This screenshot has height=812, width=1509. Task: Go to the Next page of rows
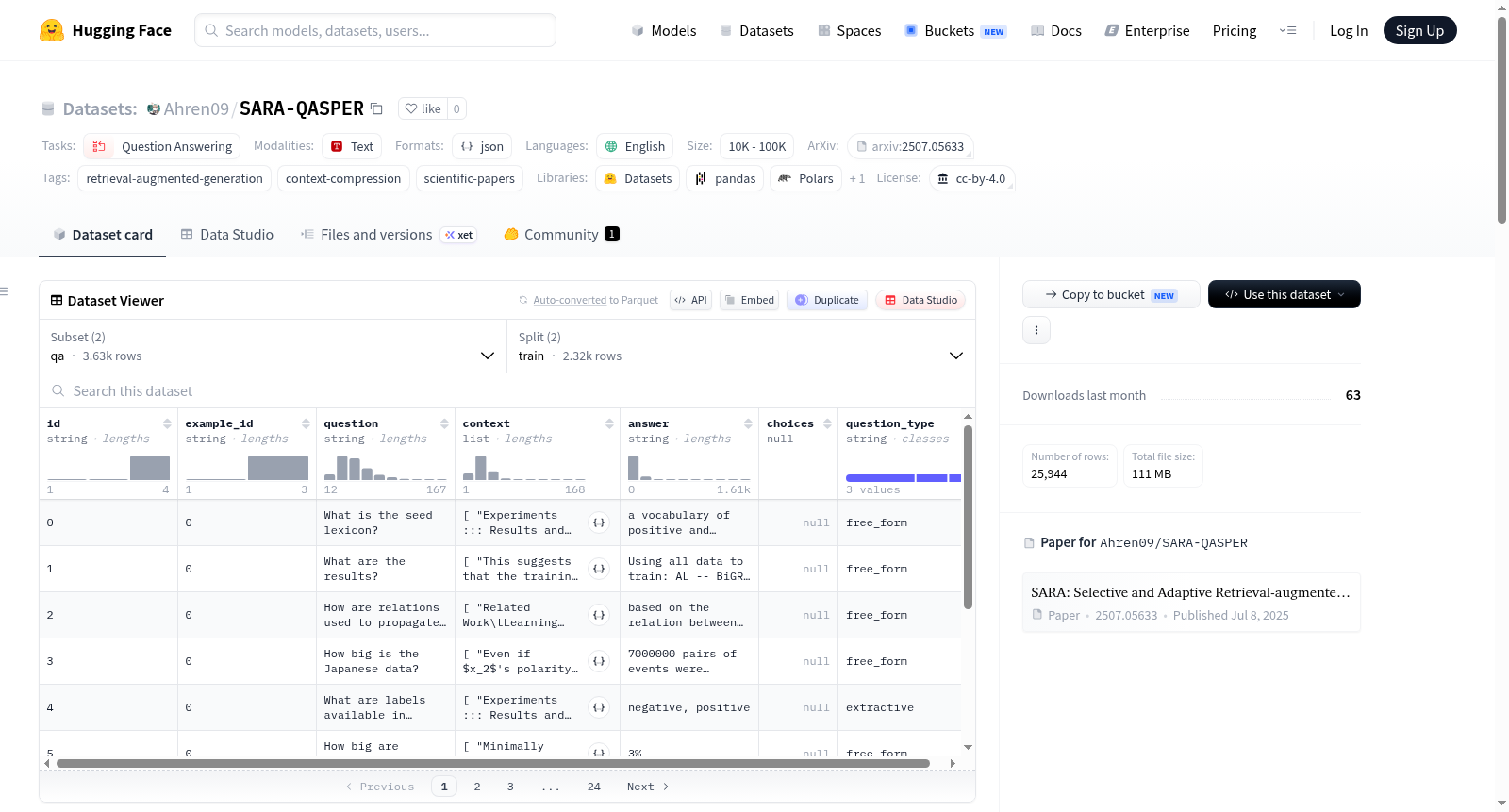click(x=648, y=787)
